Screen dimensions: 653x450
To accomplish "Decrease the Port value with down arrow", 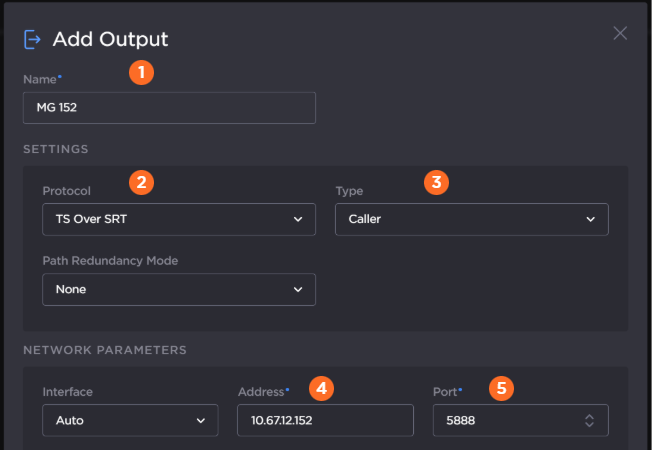I will pyautogui.click(x=590, y=425).
